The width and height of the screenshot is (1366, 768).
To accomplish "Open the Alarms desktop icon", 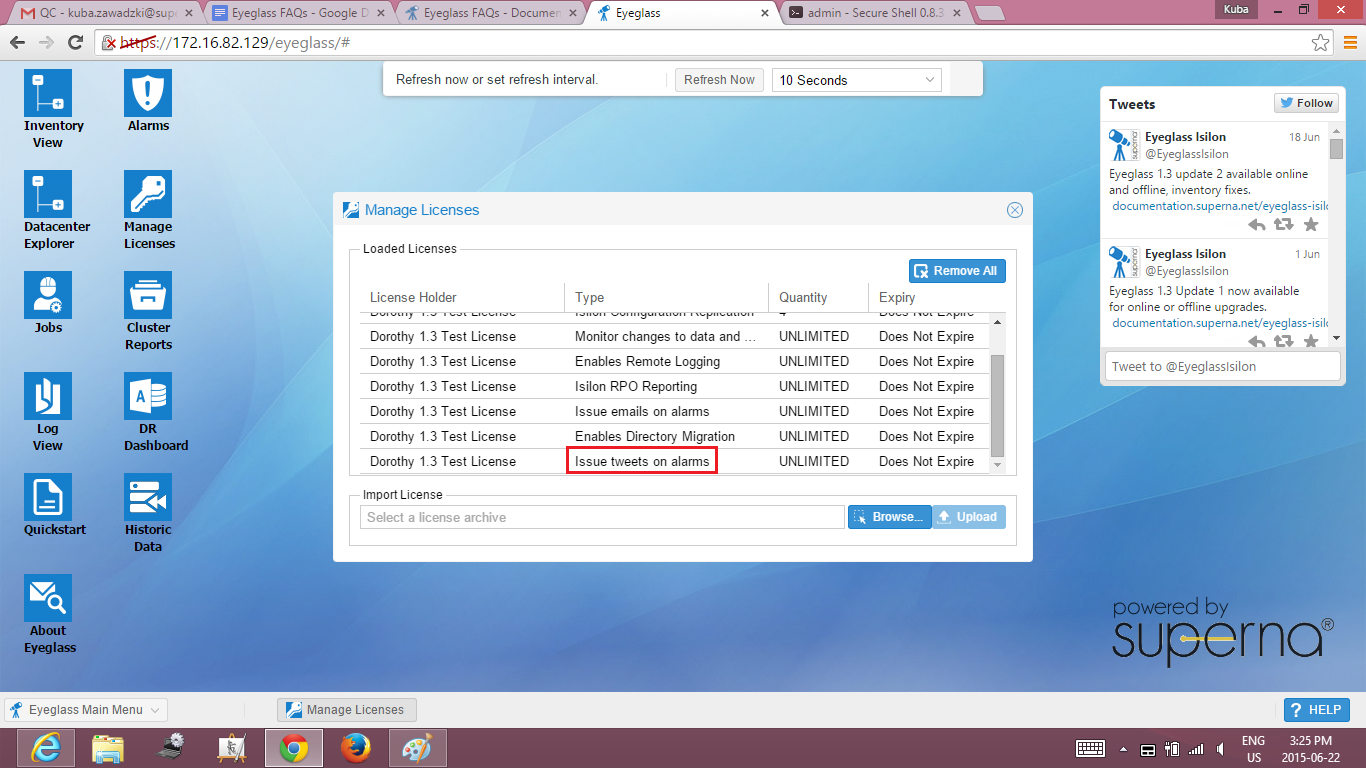I will pyautogui.click(x=148, y=93).
